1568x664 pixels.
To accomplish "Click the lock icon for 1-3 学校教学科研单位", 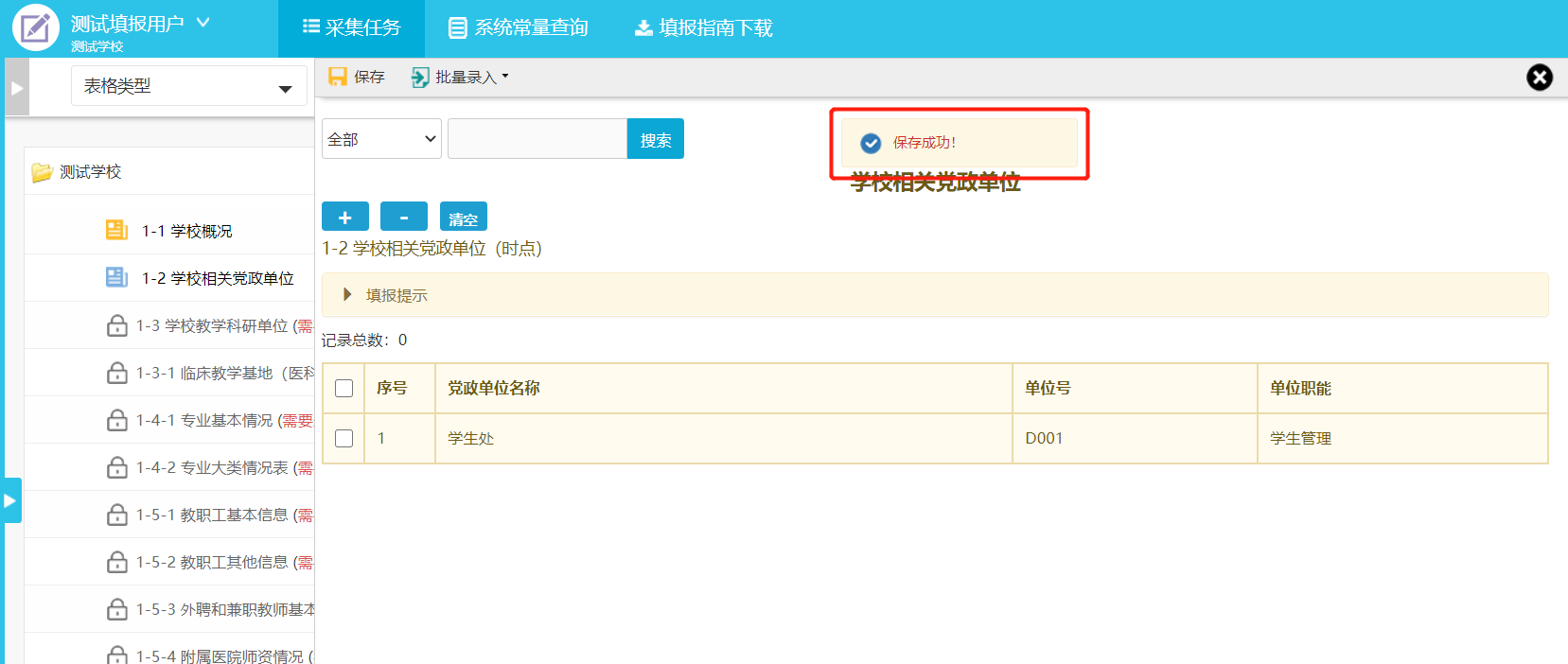I will [117, 325].
